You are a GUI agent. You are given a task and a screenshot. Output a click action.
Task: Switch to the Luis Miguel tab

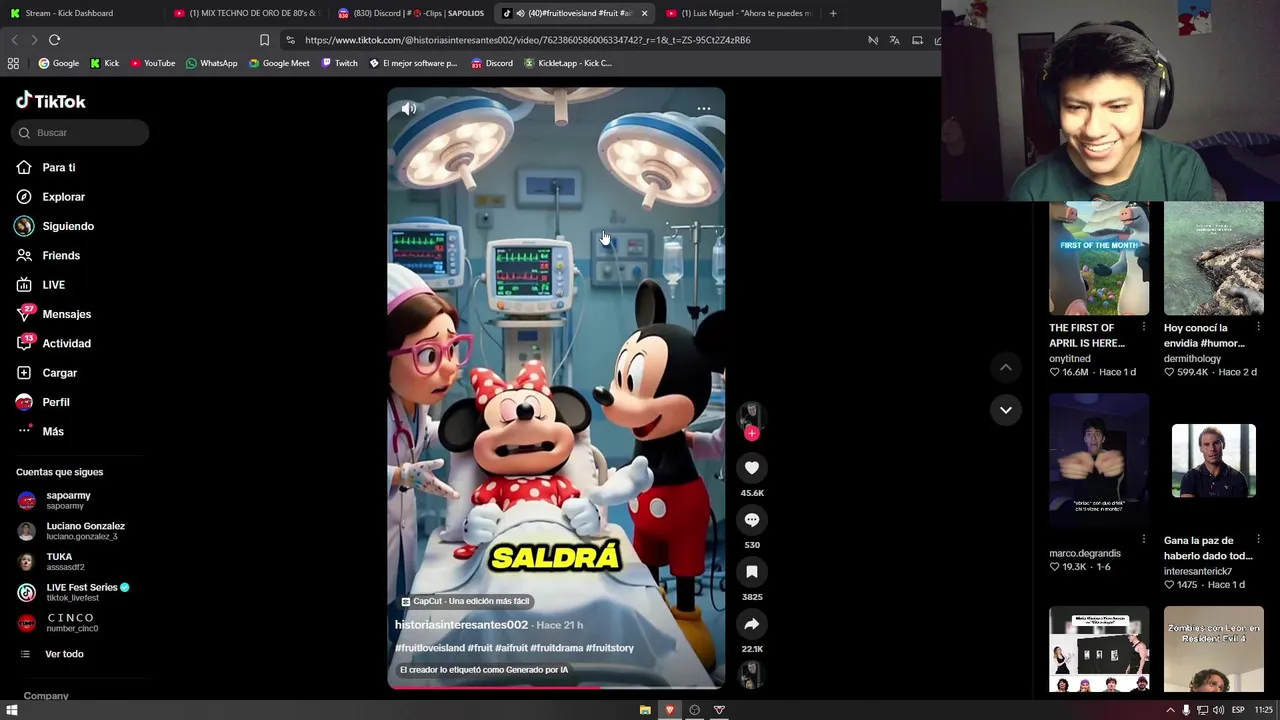(740, 13)
